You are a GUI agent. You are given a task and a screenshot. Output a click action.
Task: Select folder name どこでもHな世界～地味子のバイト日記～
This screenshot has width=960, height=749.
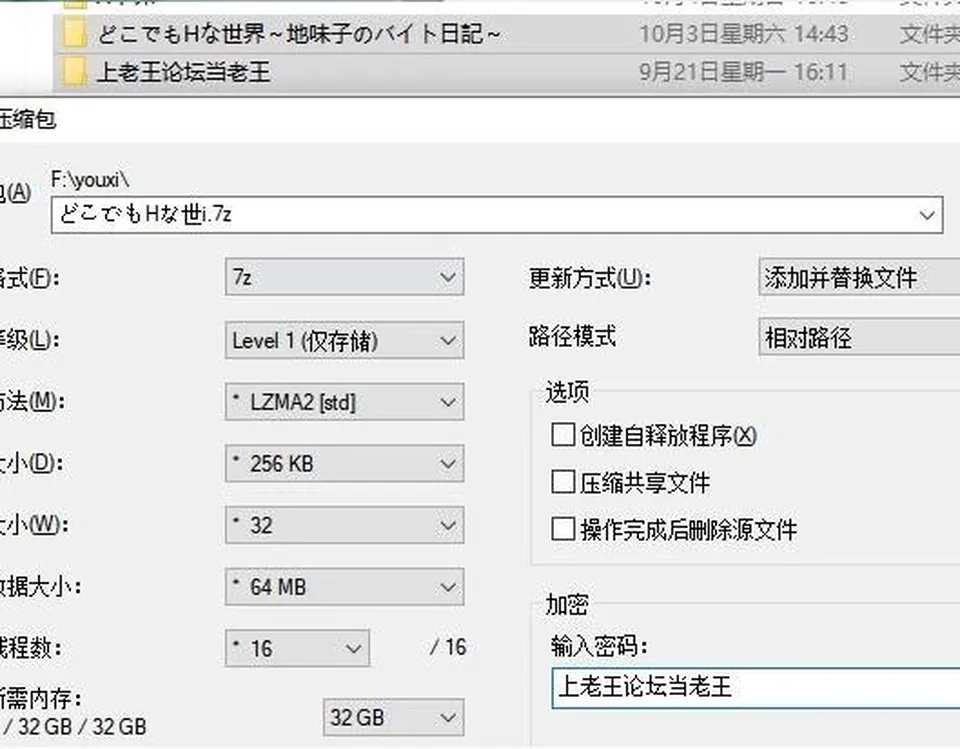(299, 34)
